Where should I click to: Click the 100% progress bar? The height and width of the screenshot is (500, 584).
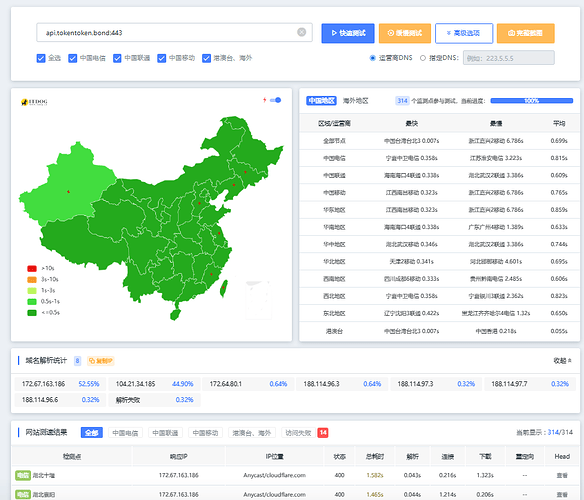[x=531, y=101]
